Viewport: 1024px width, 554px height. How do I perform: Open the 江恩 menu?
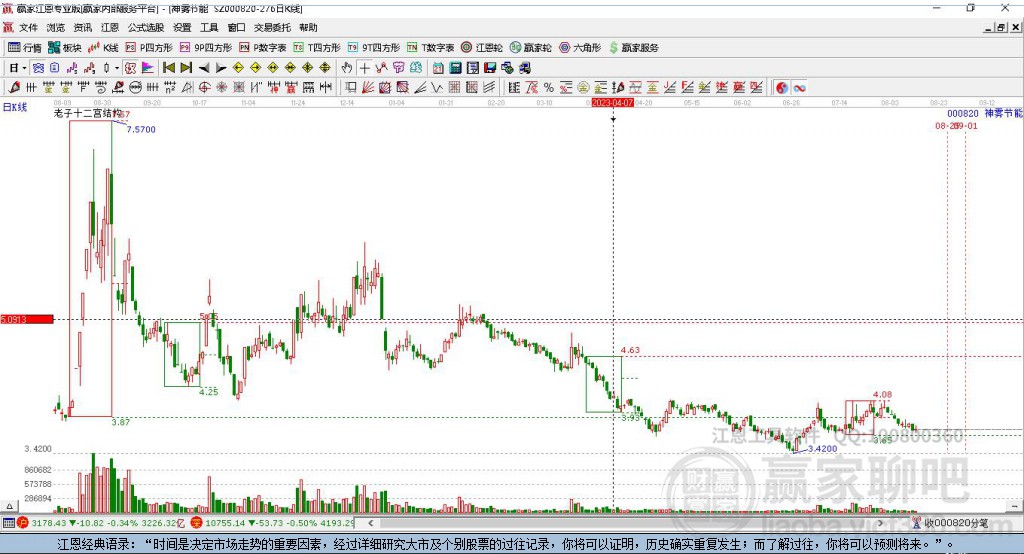(110, 27)
